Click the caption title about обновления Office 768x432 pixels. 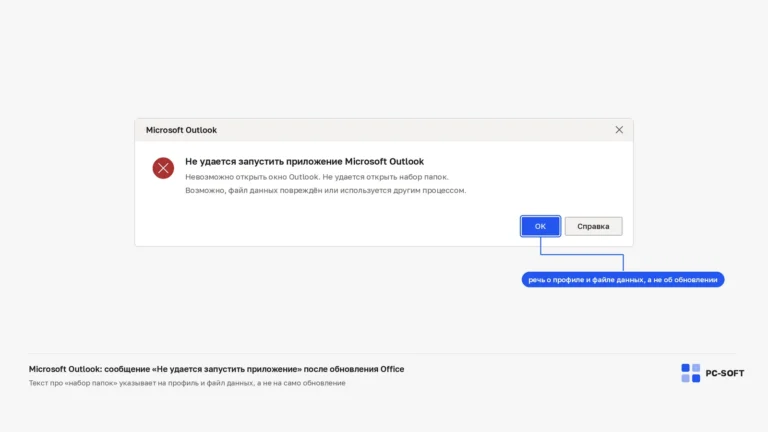pyautogui.click(x=216, y=369)
